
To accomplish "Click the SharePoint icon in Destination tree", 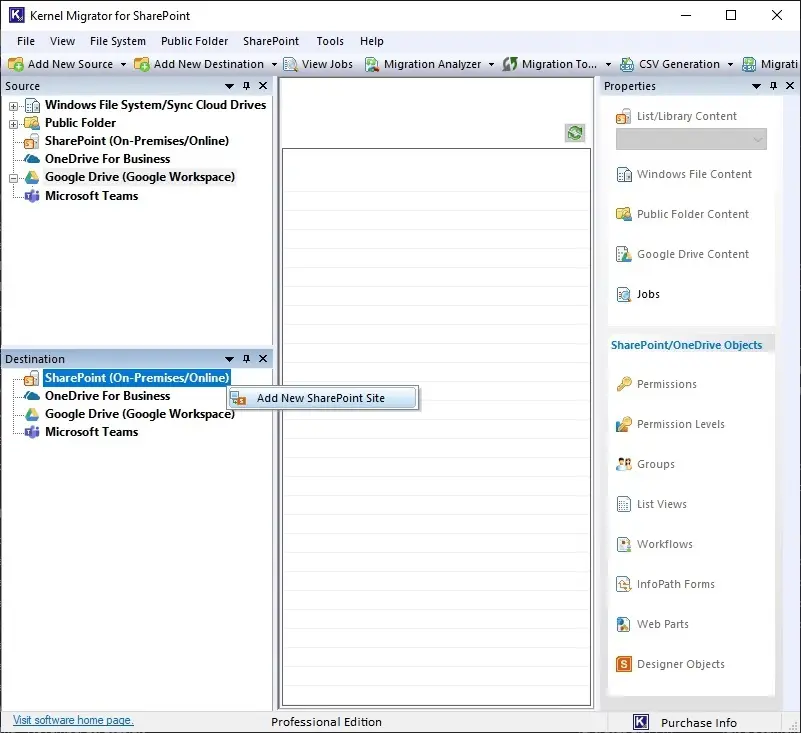I will 31,378.
